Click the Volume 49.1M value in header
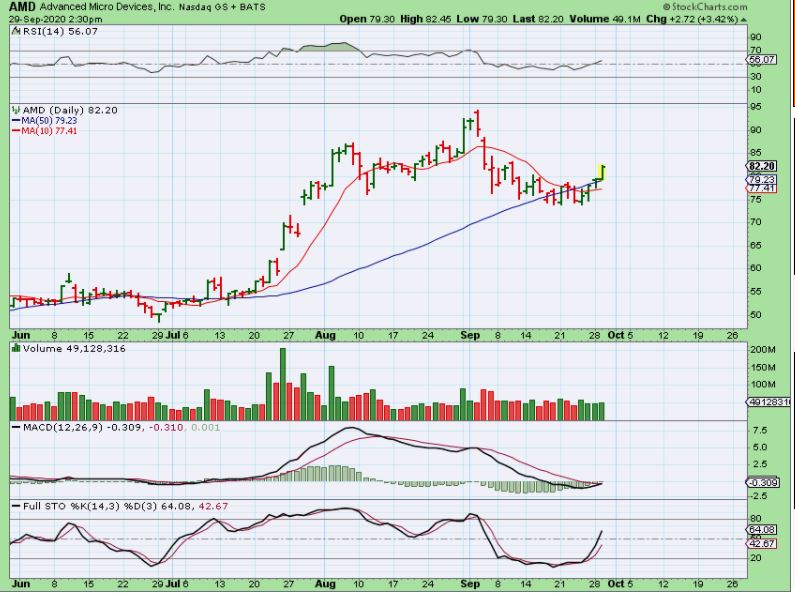The image size is (795, 594). pos(605,19)
